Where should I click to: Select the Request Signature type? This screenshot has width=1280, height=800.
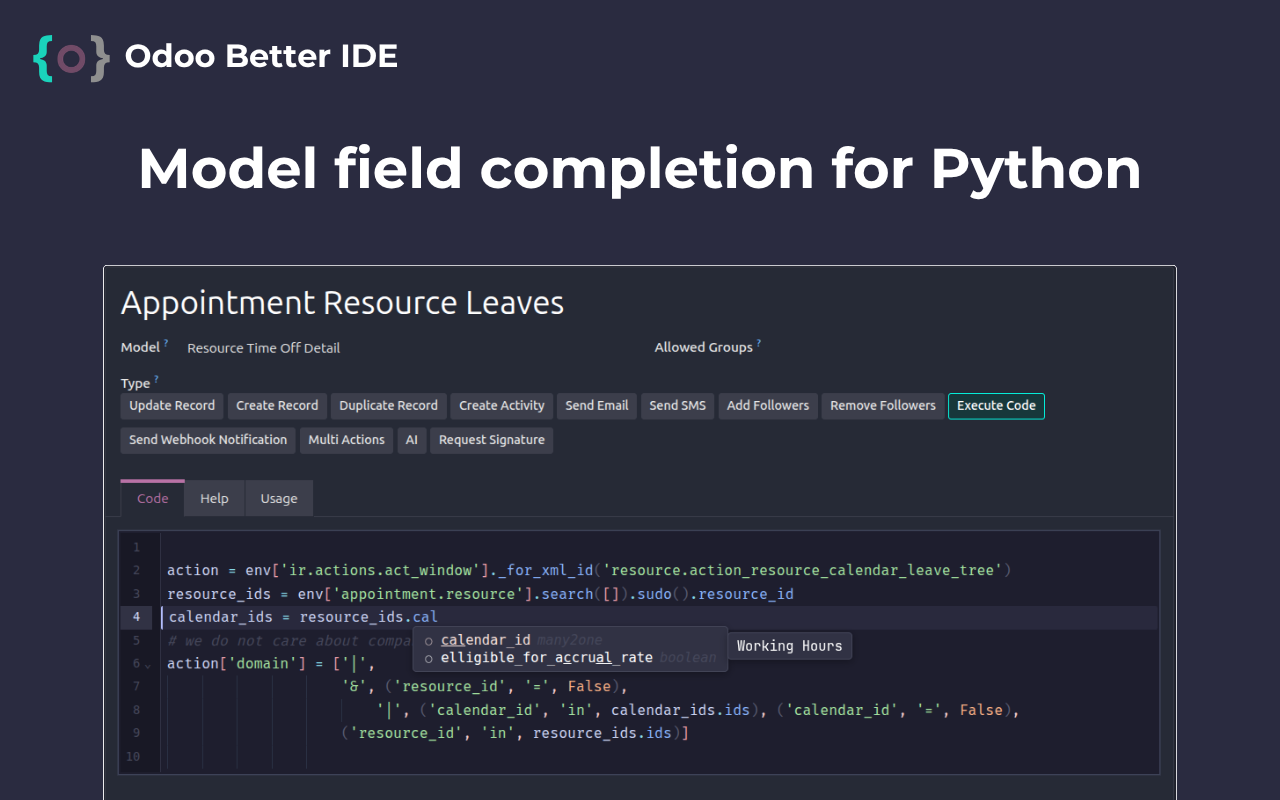pyautogui.click(x=491, y=440)
